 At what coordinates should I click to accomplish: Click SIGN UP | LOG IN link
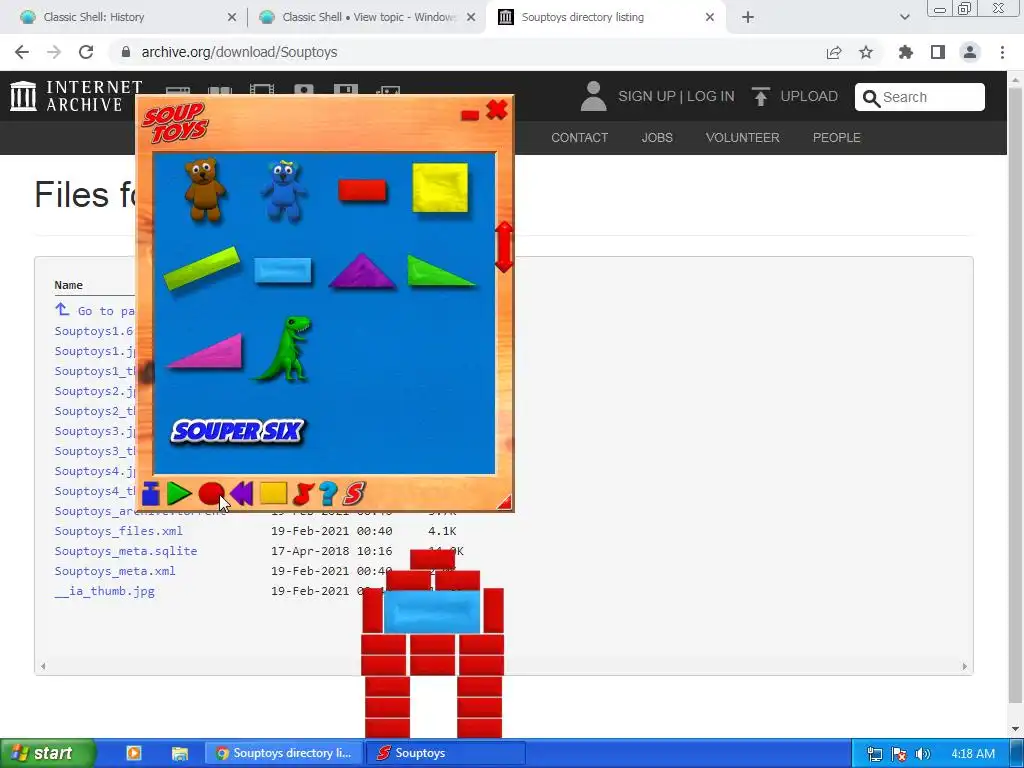pos(676,96)
